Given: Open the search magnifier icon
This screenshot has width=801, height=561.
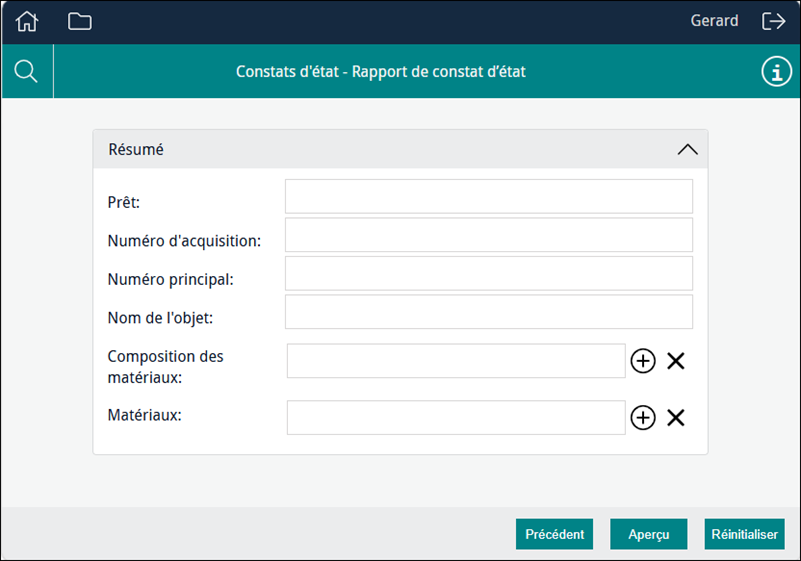Looking at the screenshot, I should point(26,71).
